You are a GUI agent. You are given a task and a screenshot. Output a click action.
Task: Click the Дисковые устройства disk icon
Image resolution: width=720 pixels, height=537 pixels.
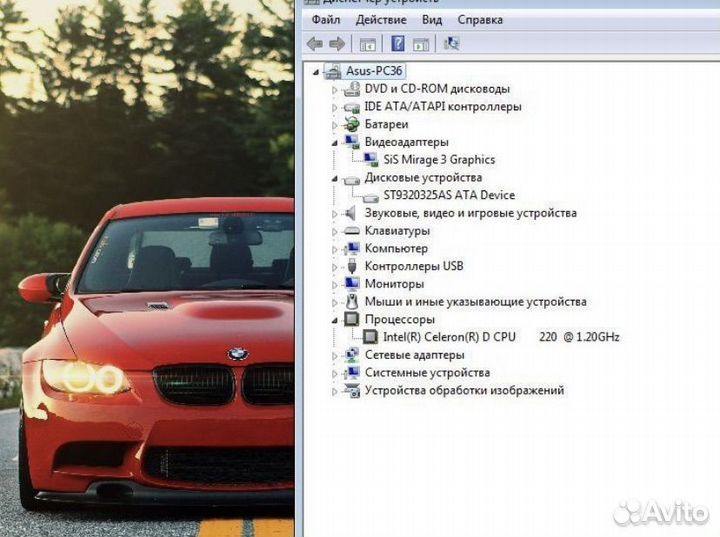coord(352,179)
